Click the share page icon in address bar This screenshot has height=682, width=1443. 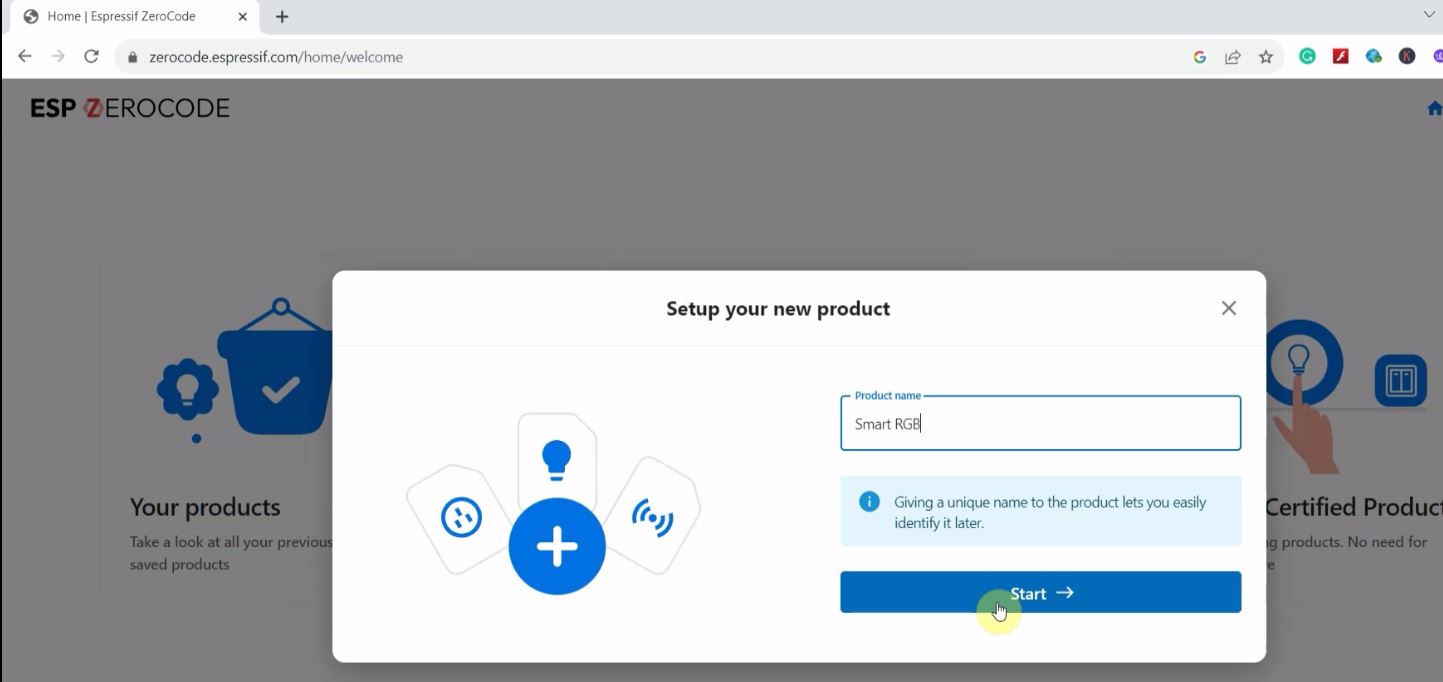(1233, 57)
